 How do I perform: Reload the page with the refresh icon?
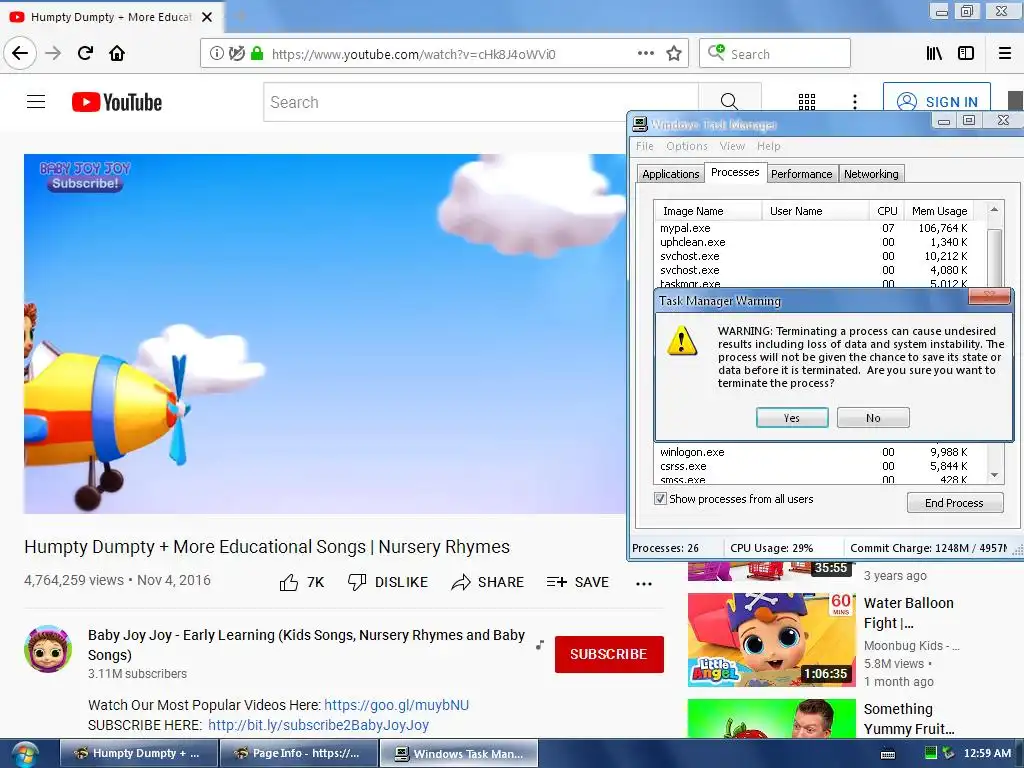pos(86,53)
